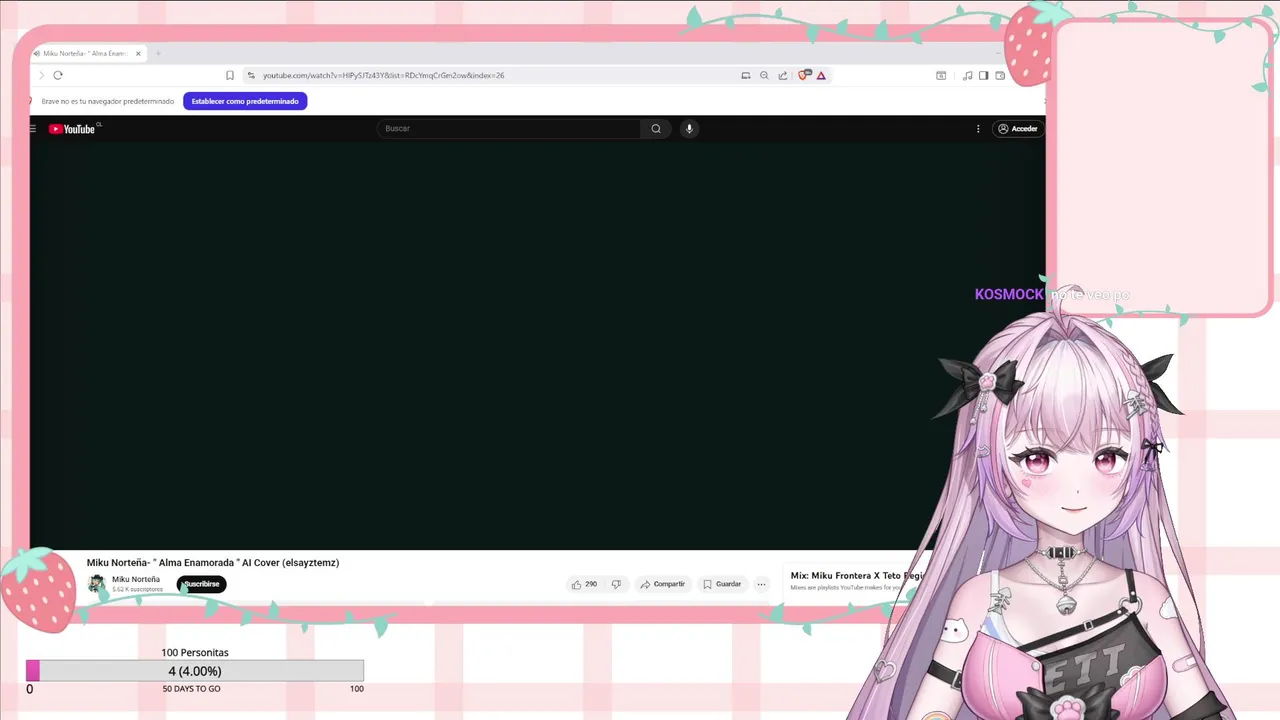The width and height of the screenshot is (1280, 720).
Task: Start voice search with the microphone icon
Action: tap(689, 128)
